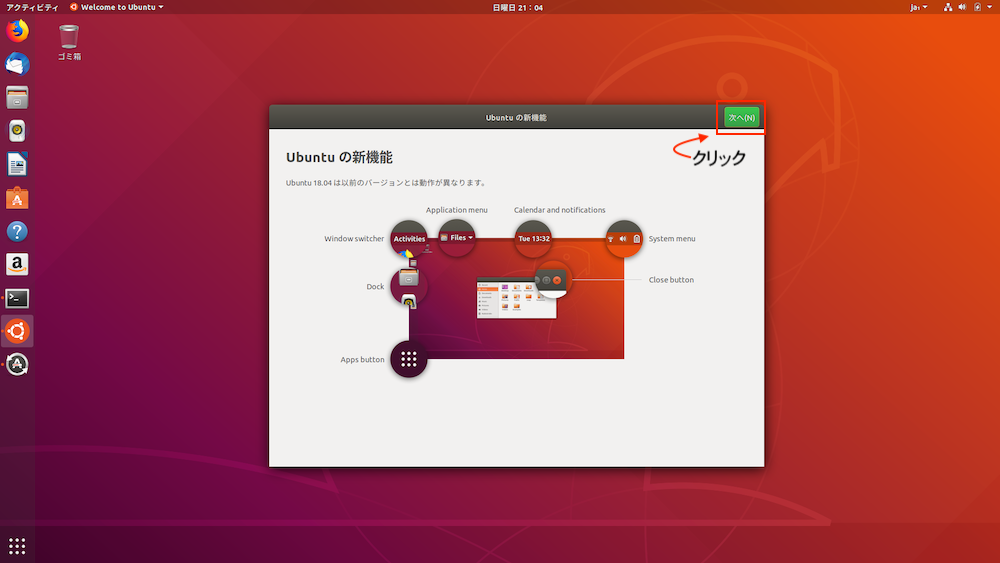Click the battery icon in top bar
The image size is (1000, 563).
[977, 7]
